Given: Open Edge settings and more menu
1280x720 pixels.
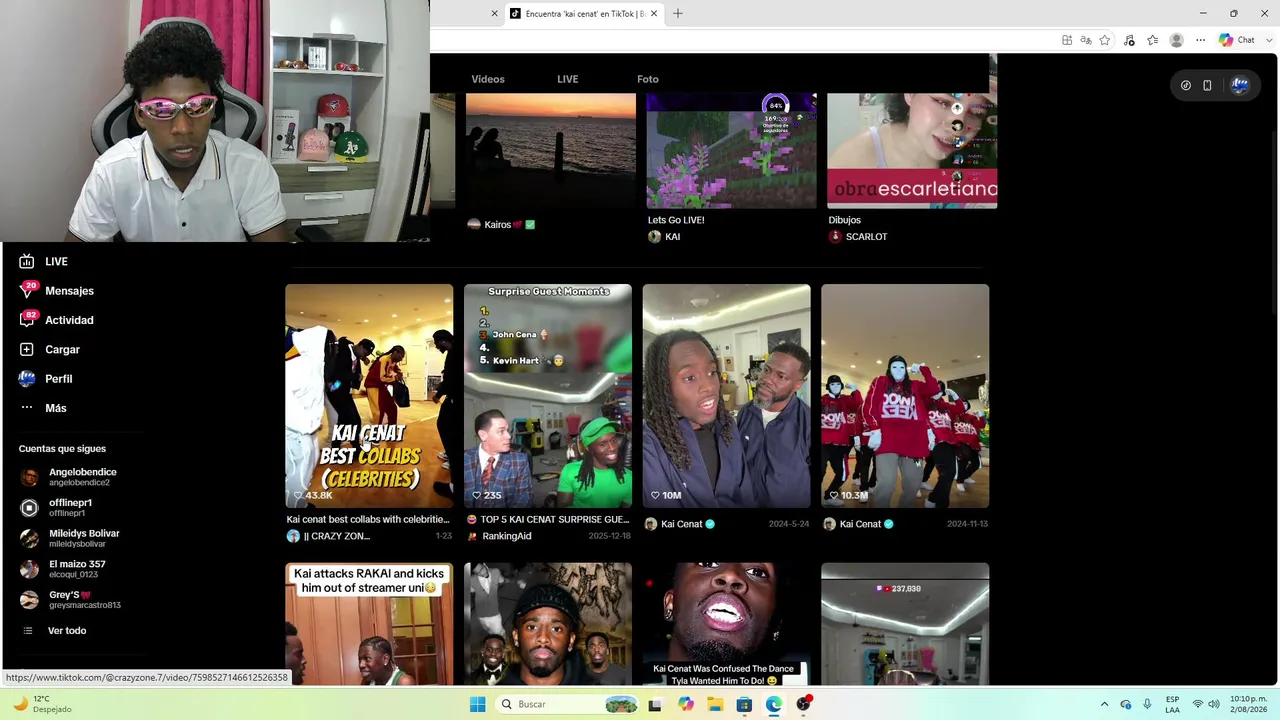Looking at the screenshot, I should click(1201, 40).
